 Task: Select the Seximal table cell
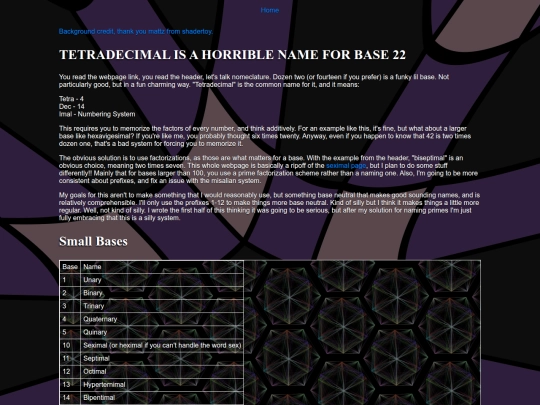coord(162,345)
